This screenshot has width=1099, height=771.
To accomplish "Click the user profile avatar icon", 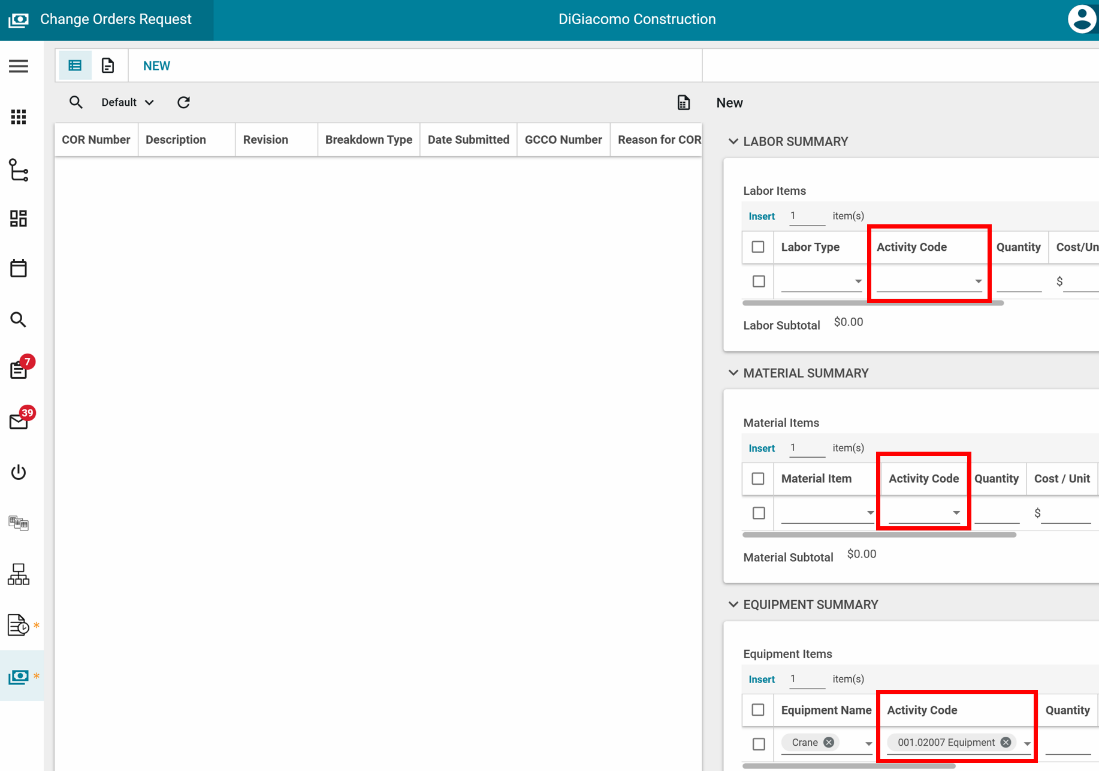I will (1081, 19).
